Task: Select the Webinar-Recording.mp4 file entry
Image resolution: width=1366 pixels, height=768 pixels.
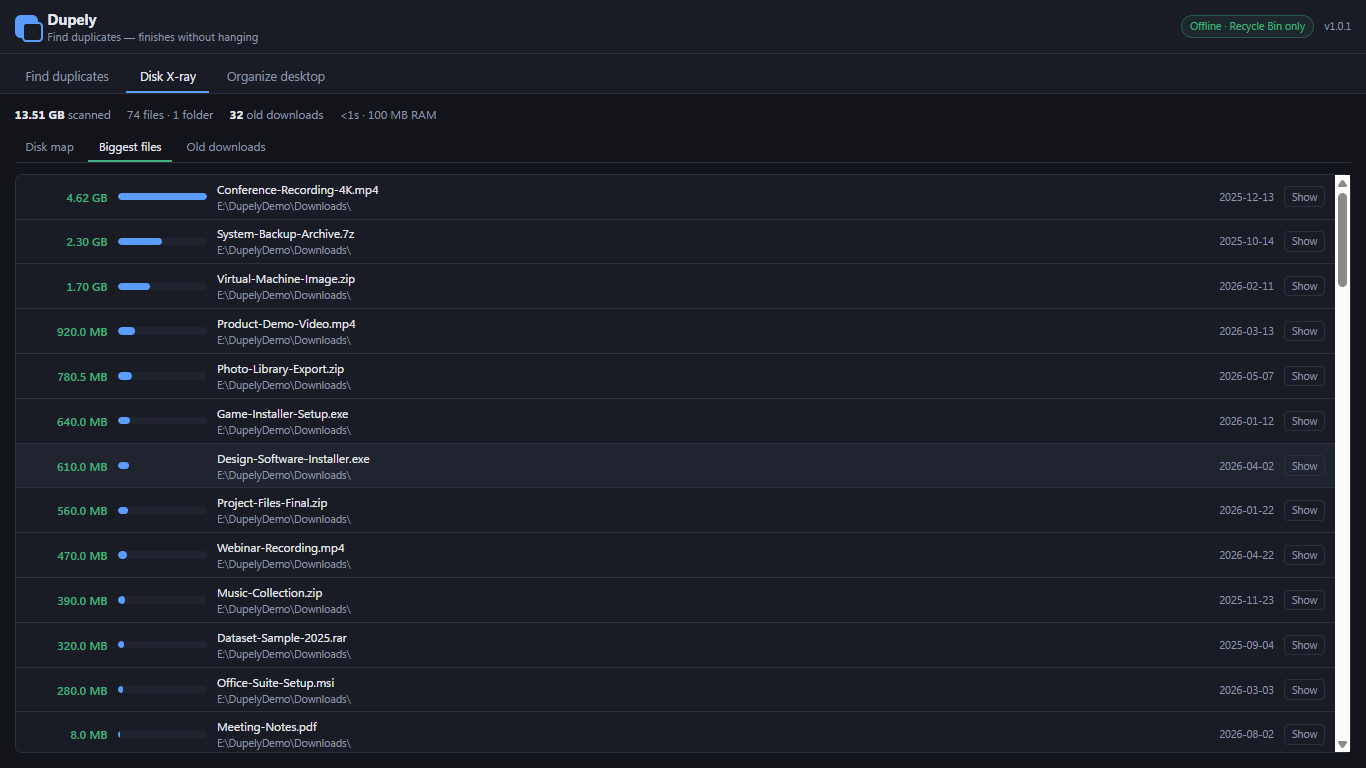Action: click(675, 555)
